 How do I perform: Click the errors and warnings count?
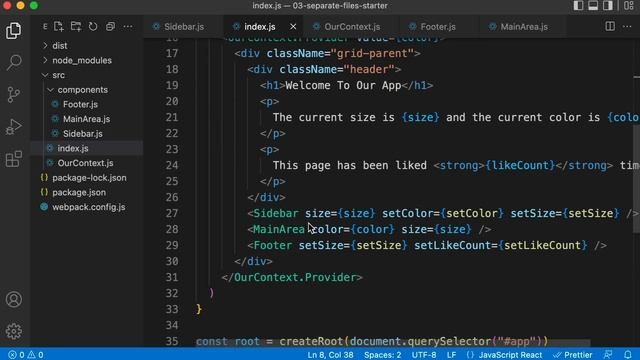click(26, 355)
